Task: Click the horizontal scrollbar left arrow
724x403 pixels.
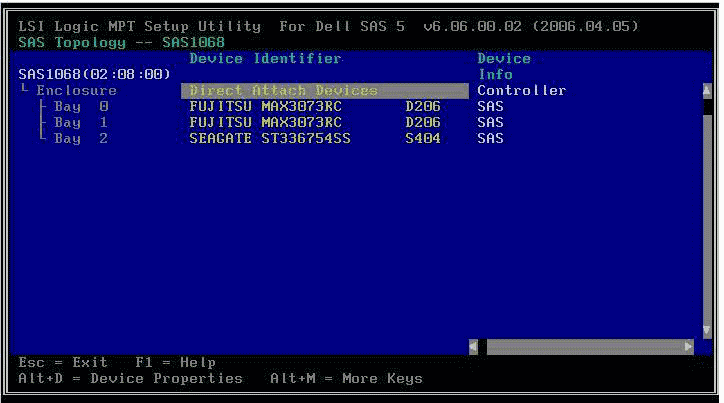Action: (473, 347)
